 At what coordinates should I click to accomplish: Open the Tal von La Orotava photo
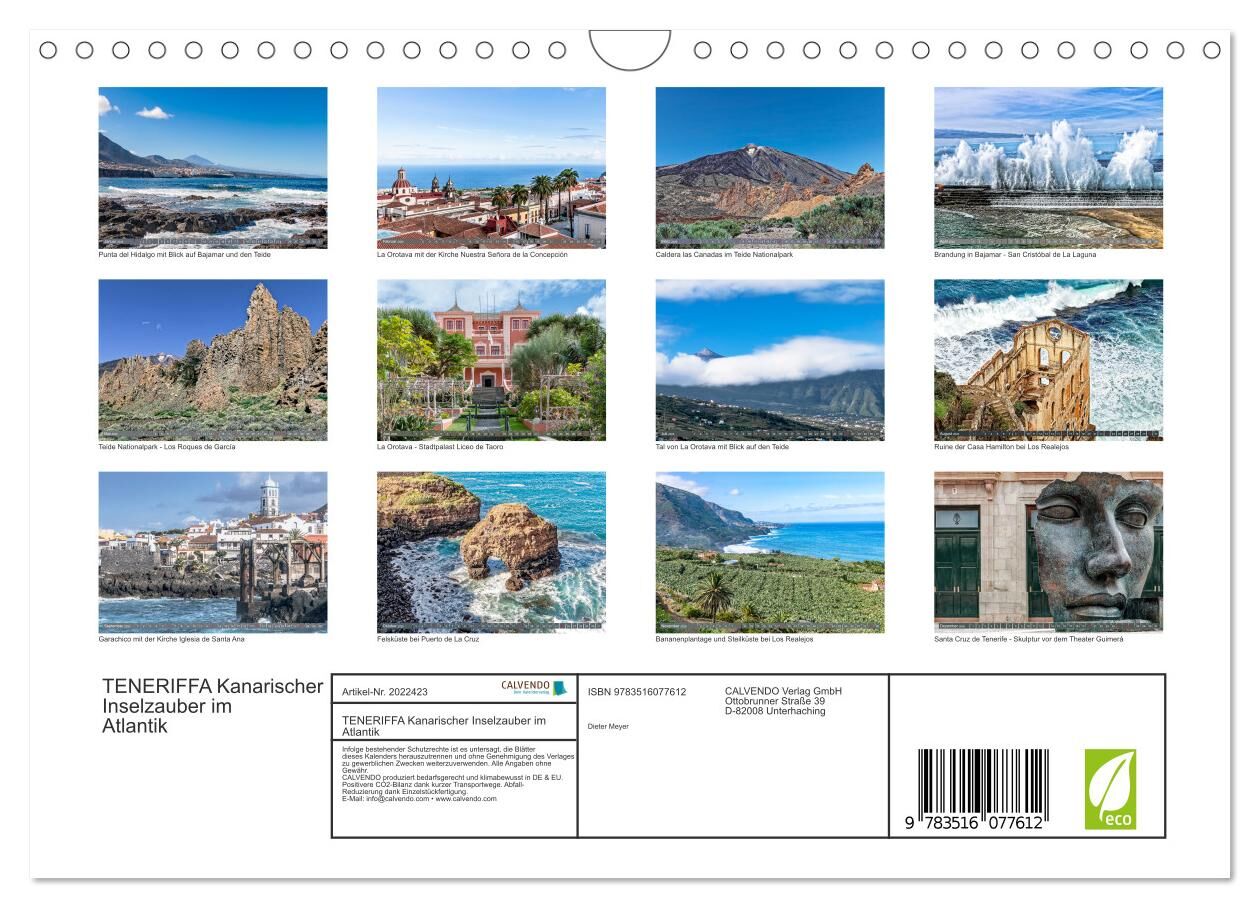pos(769,360)
